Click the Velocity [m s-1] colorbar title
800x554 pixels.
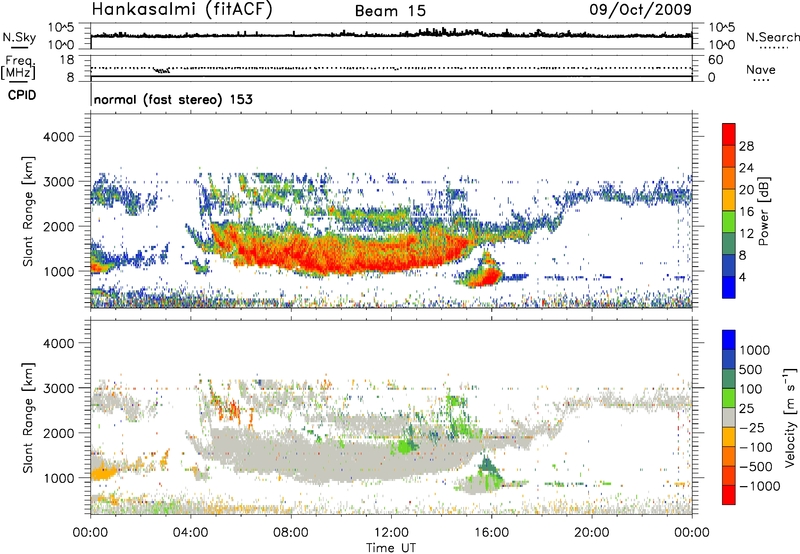point(790,417)
